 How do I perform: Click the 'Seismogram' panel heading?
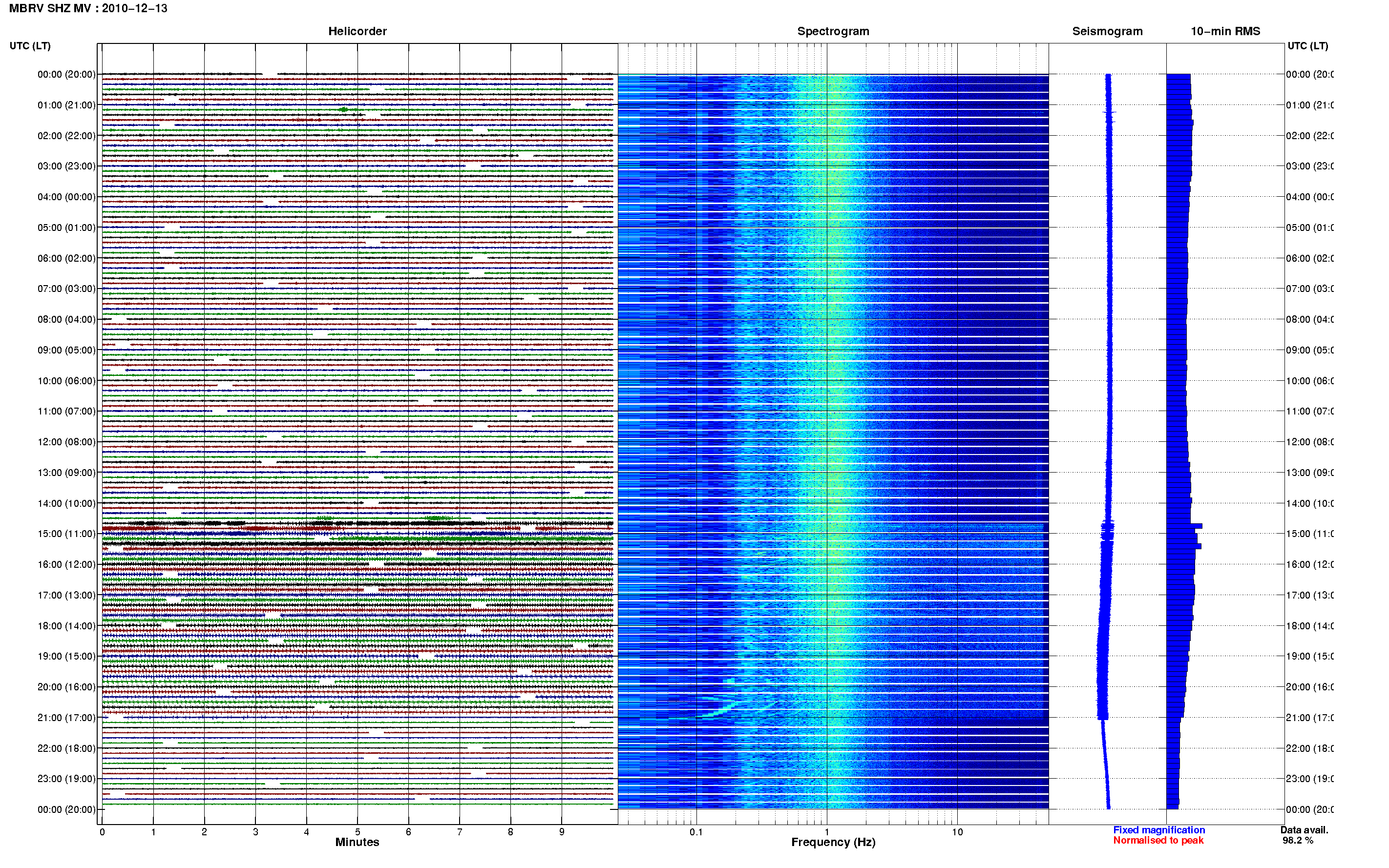(x=1107, y=32)
